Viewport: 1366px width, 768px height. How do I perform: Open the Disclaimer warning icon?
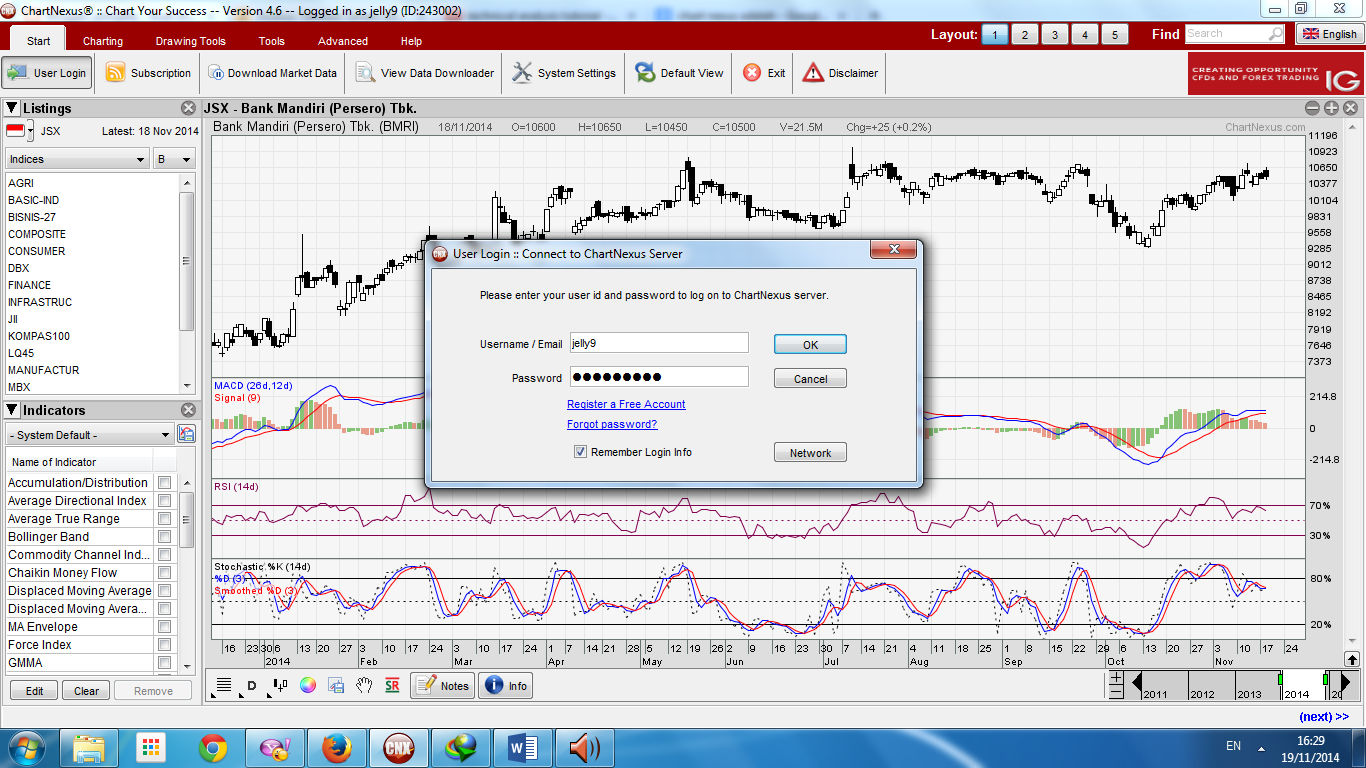click(813, 73)
